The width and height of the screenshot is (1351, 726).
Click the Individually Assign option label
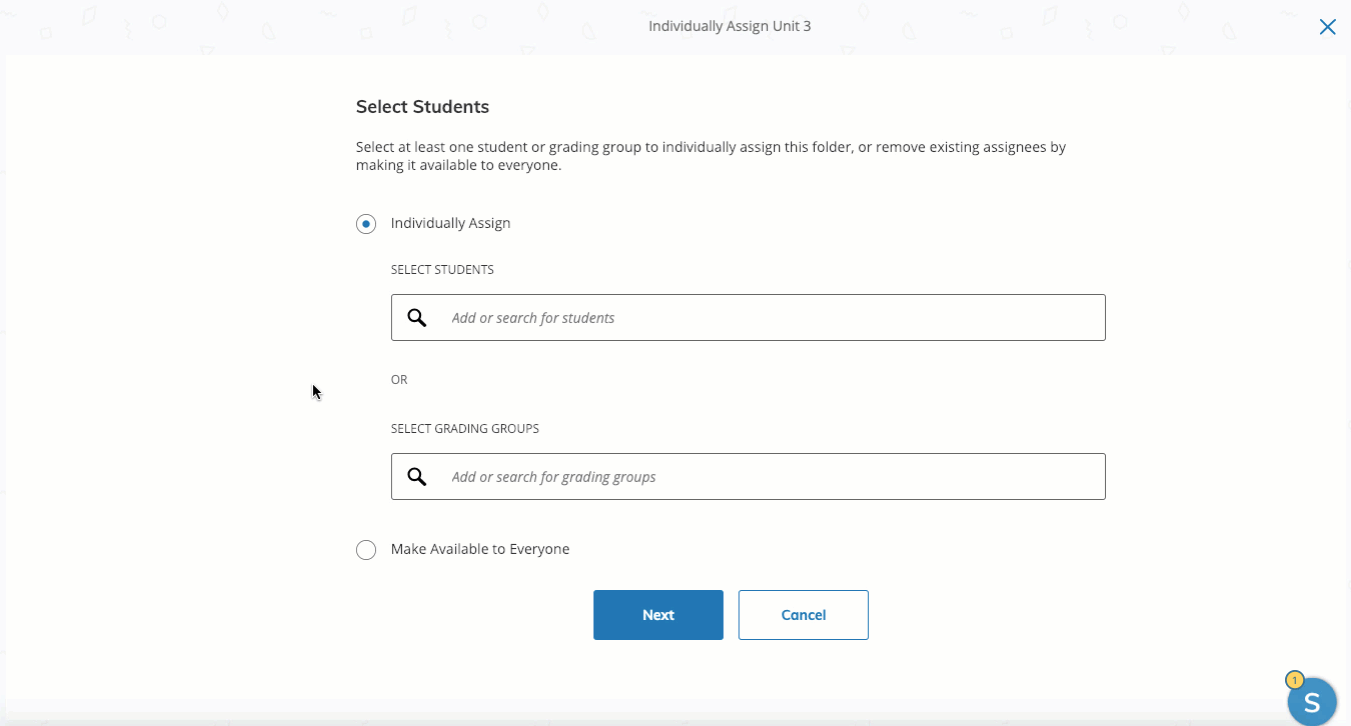tap(450, 223)
